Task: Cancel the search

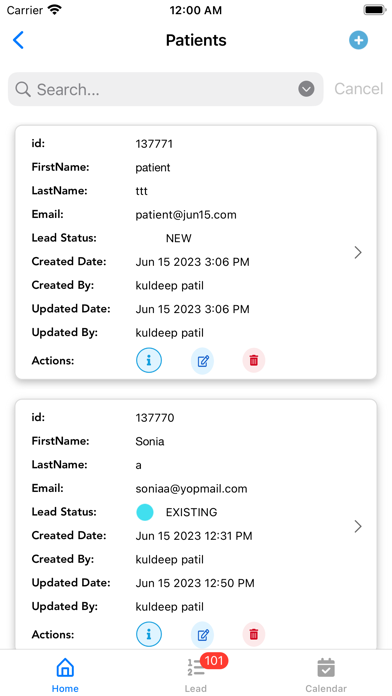Action: tap(358, 89)
